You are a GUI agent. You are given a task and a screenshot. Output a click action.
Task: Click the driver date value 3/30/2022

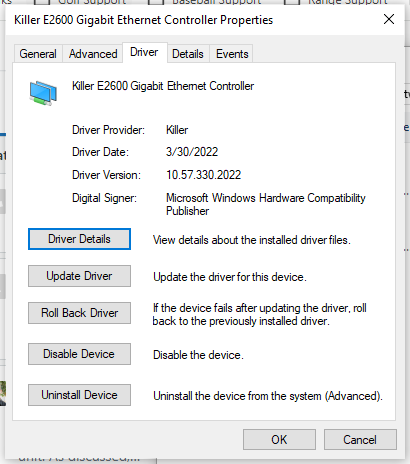[x=192, y=152]
